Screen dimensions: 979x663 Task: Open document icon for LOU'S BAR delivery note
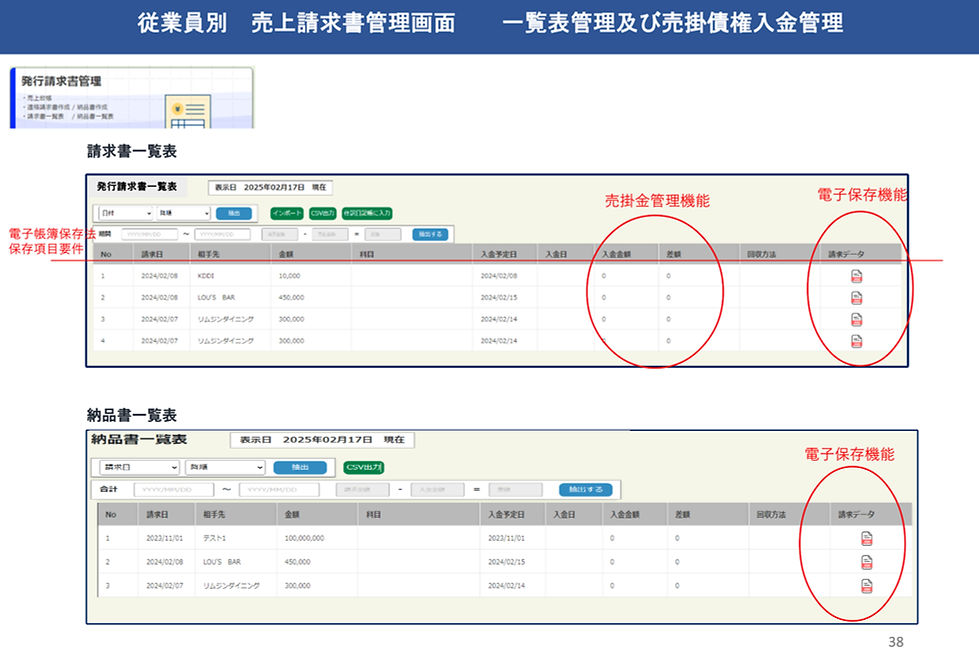pos(867,562)
